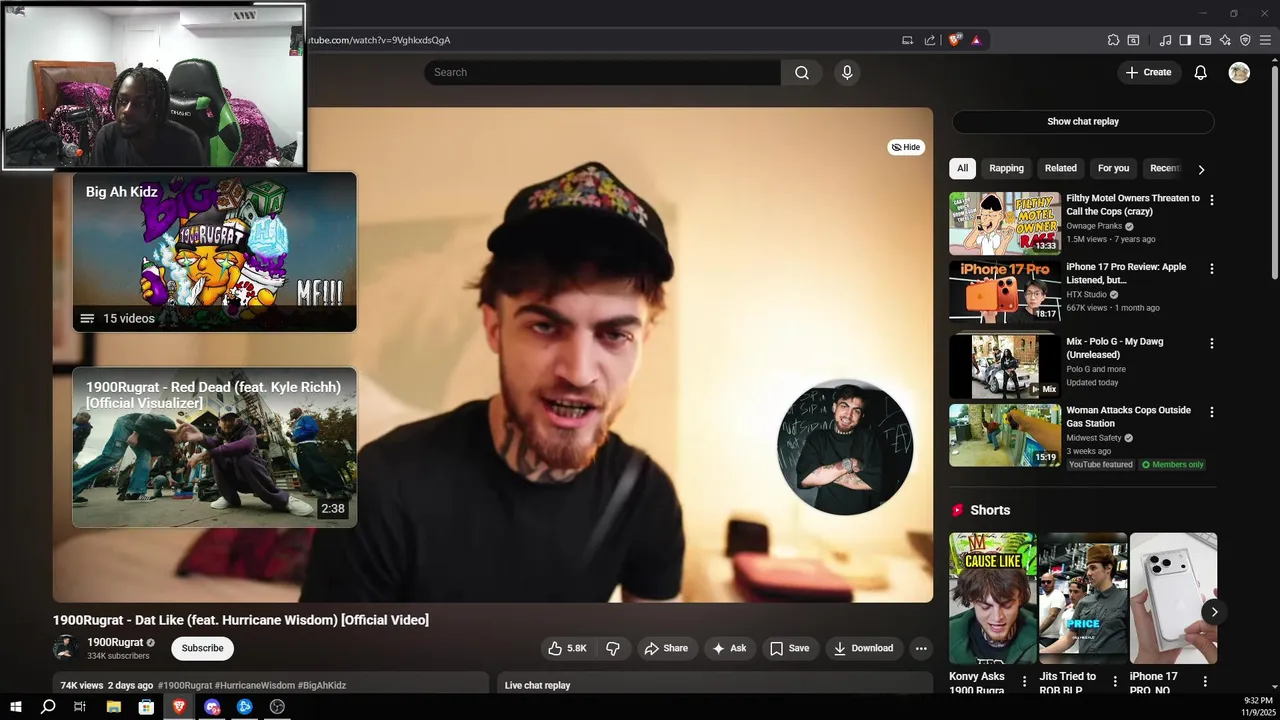Image resolution: width=1280 pixels, height=720 pixels.
Task: Open more actions under the video
Action: tap(921, 648)
